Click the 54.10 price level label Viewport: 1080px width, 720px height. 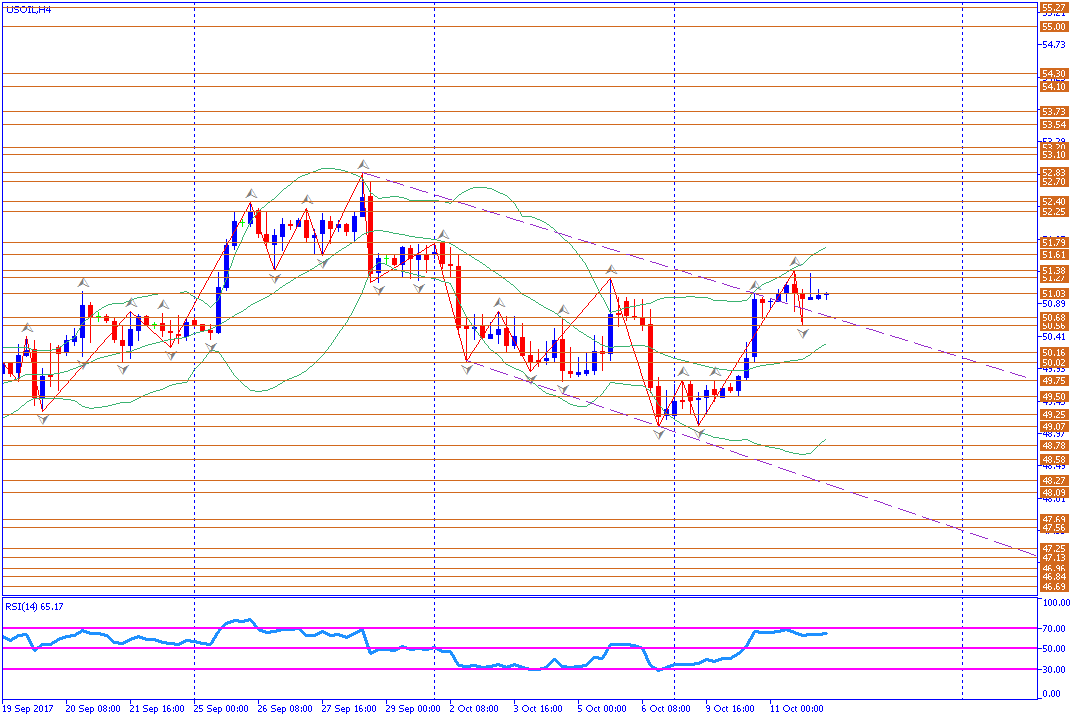(x=1054, y=87)
